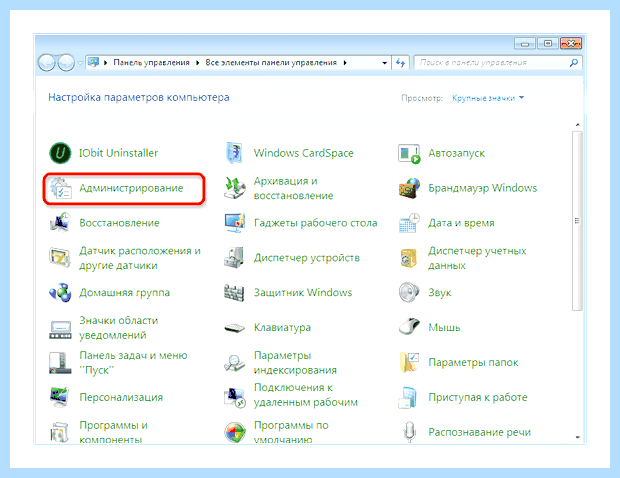Image resolution: width=620 pixels, height=478 pixels.
Task: Open the Брандмауэр Windows text link
Action: tap(482, 188)
